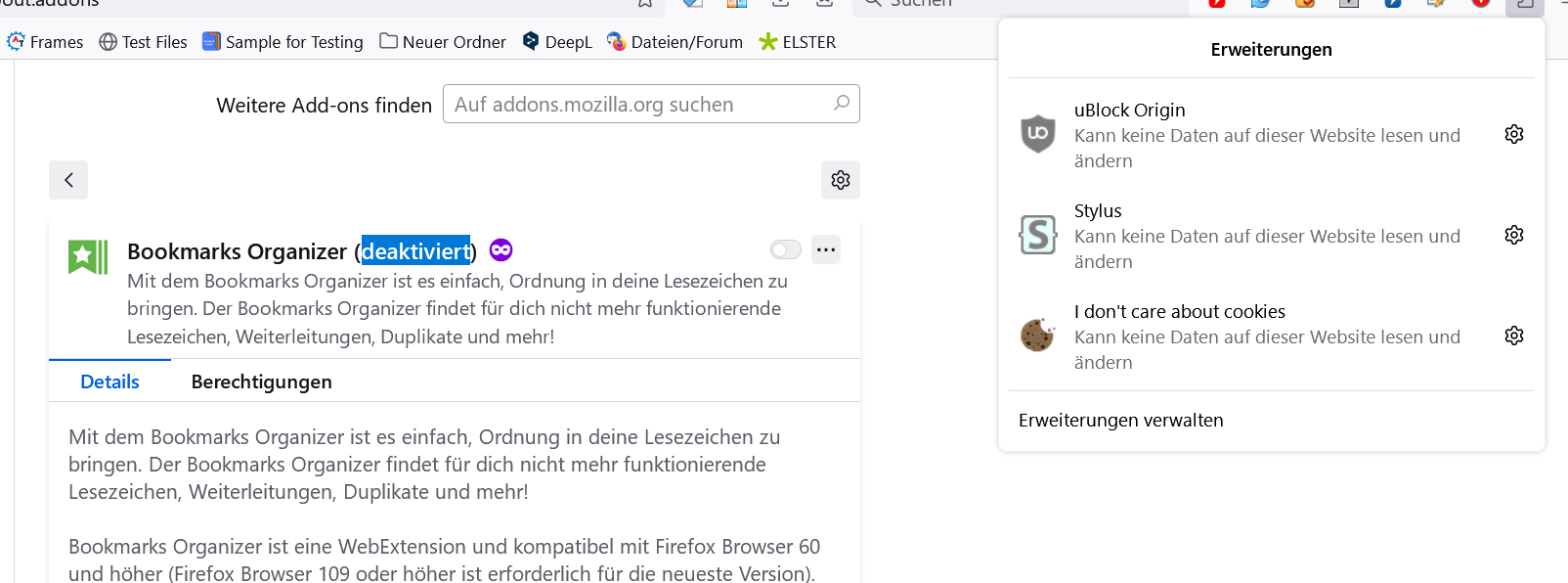The width and height of the screenshot is (1568, 583).
Task: Open the DeepL bookmark
Action: 557,42
